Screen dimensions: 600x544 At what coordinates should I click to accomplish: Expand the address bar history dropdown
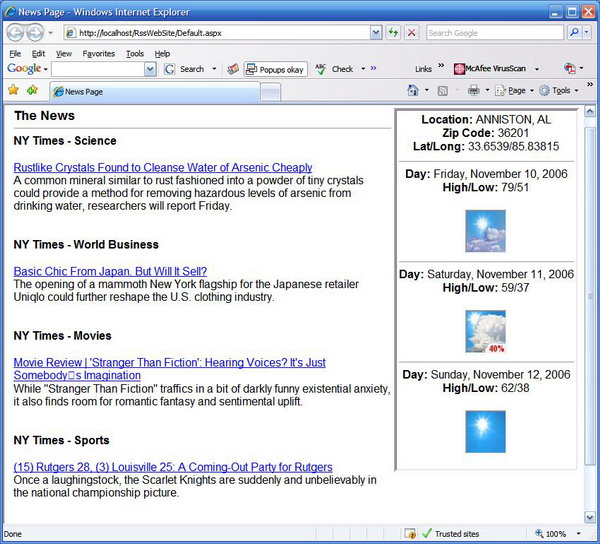376,33
